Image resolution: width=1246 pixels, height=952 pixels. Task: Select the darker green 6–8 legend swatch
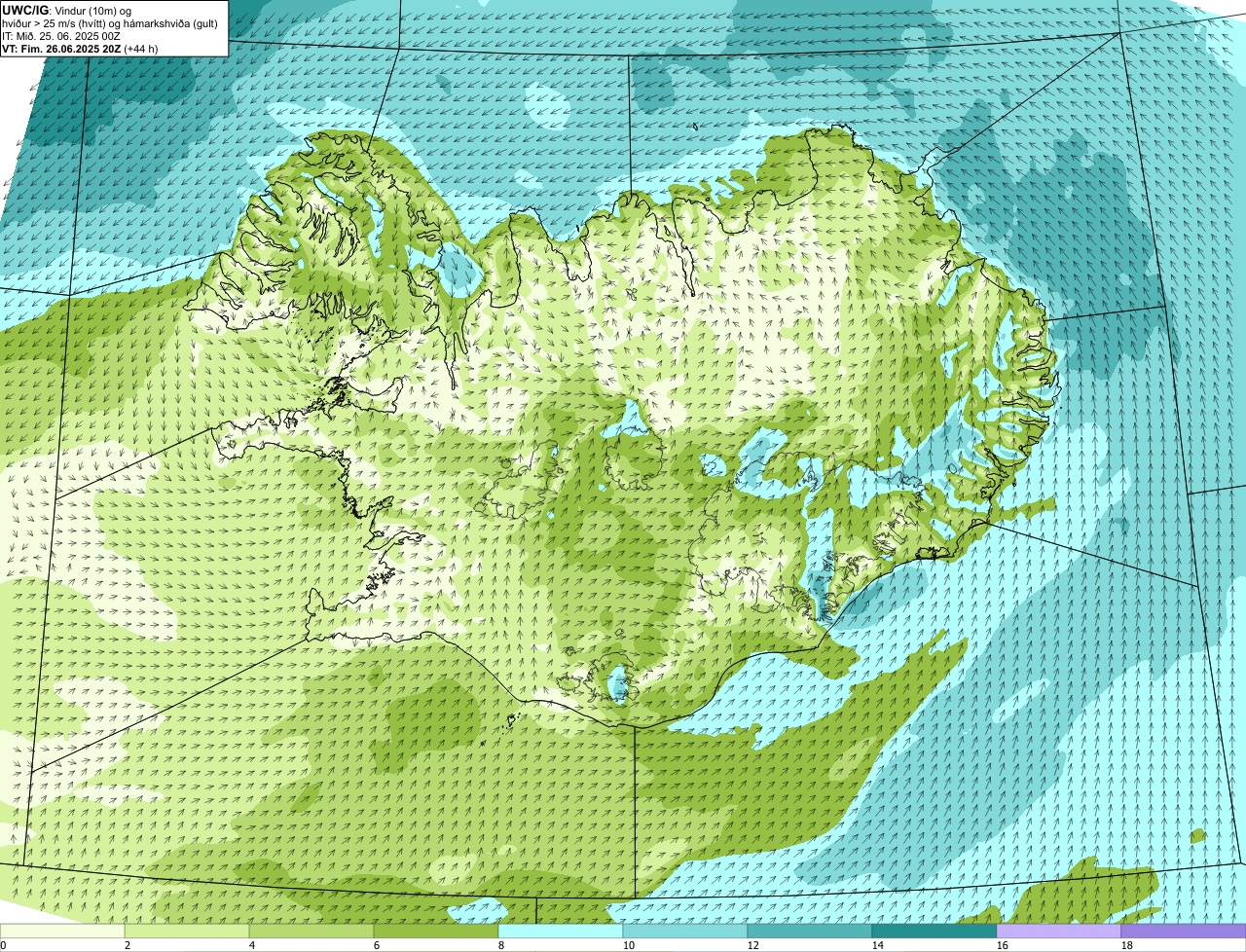coord(436,931)
